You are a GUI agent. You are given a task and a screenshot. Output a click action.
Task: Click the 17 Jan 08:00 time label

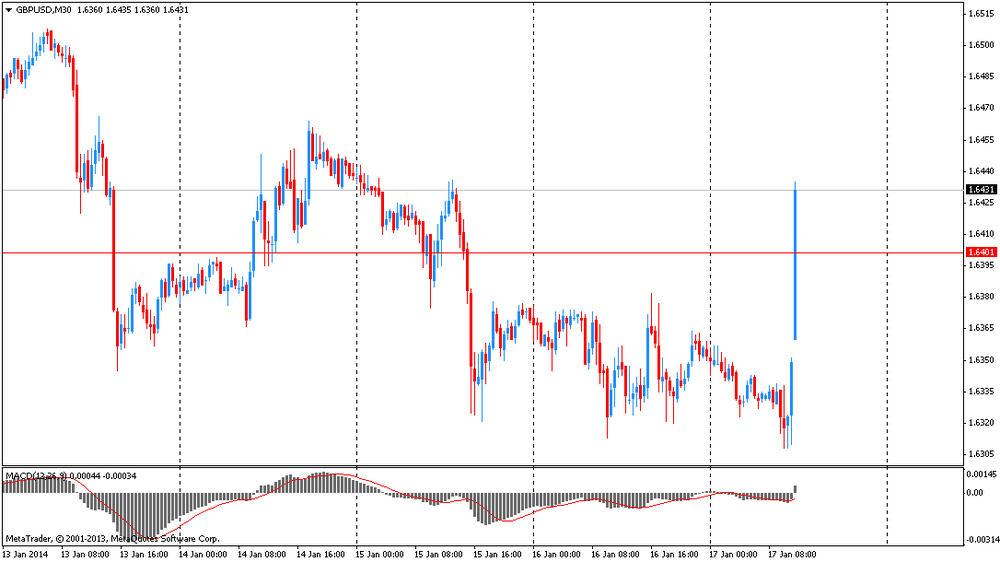pyautogui.click(x=793, y=553)
